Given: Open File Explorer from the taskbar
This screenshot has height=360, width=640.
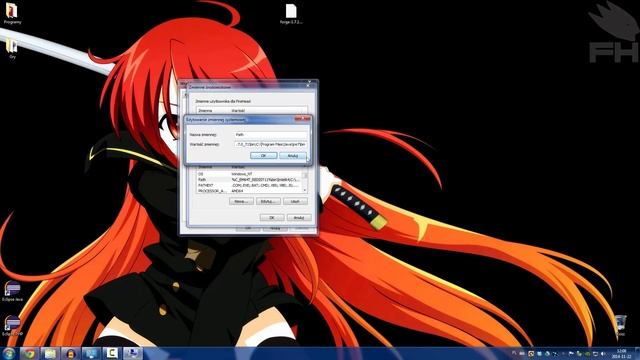Looking at the screenshot, I should pyautogui.click(x=50, y=353).
